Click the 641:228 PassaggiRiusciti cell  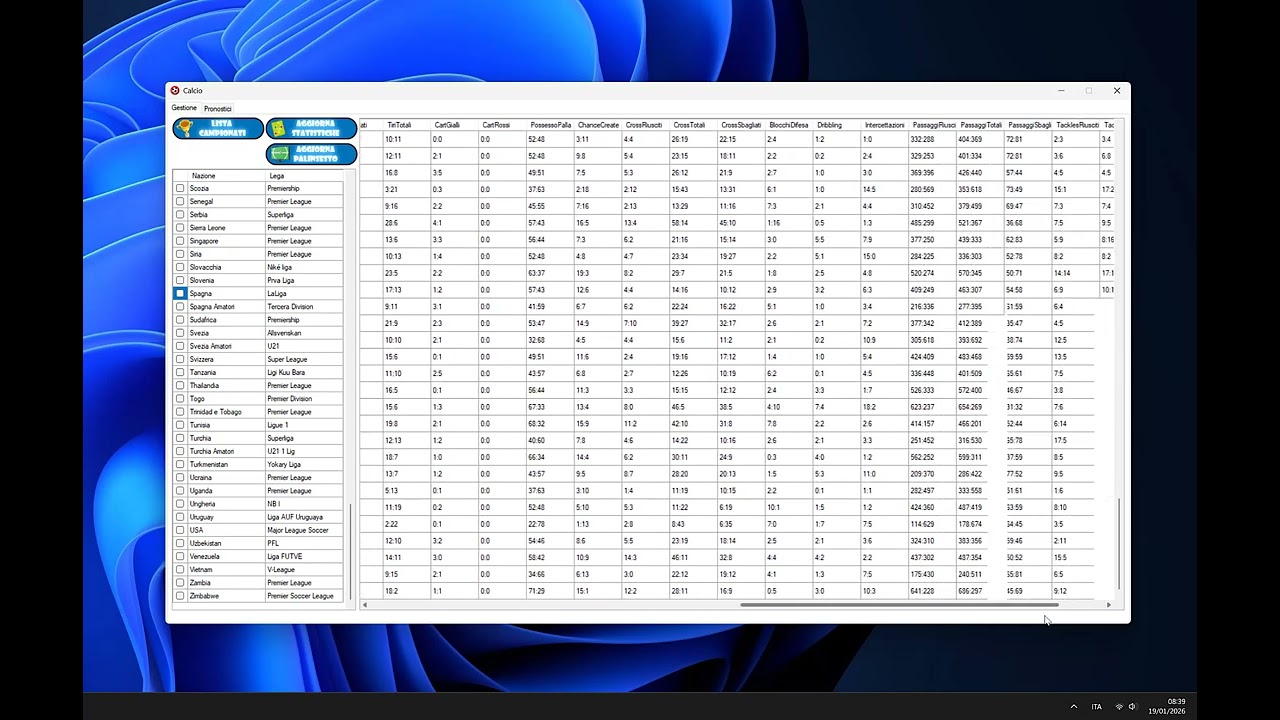[x=933, y=591]
